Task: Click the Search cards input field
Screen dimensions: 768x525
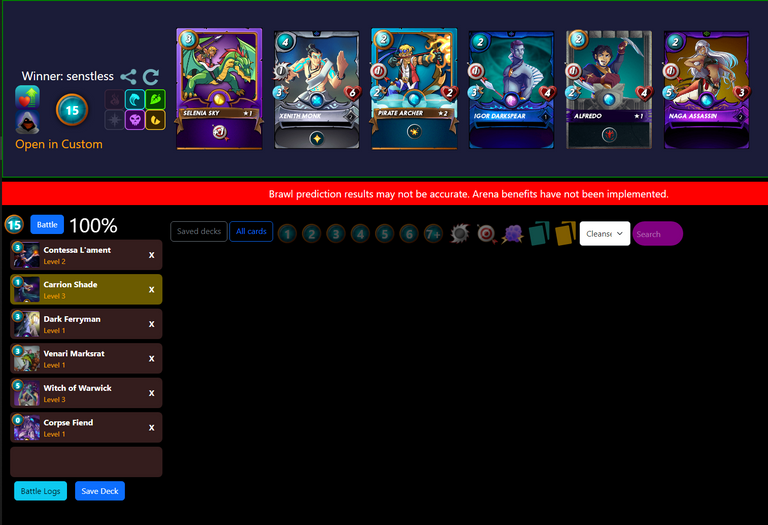Action: click(x=658, y=234)
